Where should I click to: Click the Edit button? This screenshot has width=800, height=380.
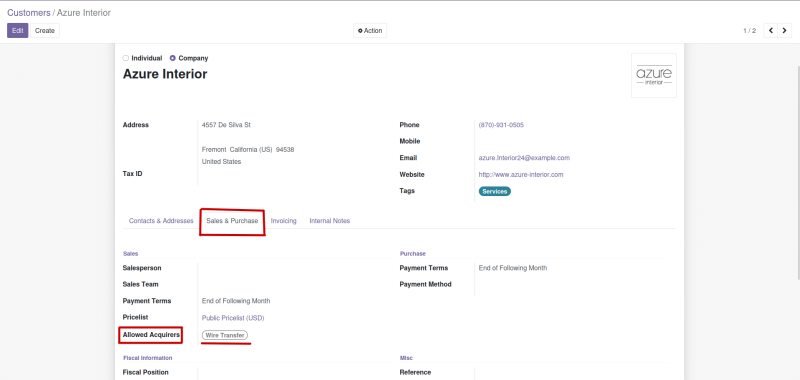click(x=17, y=31)
